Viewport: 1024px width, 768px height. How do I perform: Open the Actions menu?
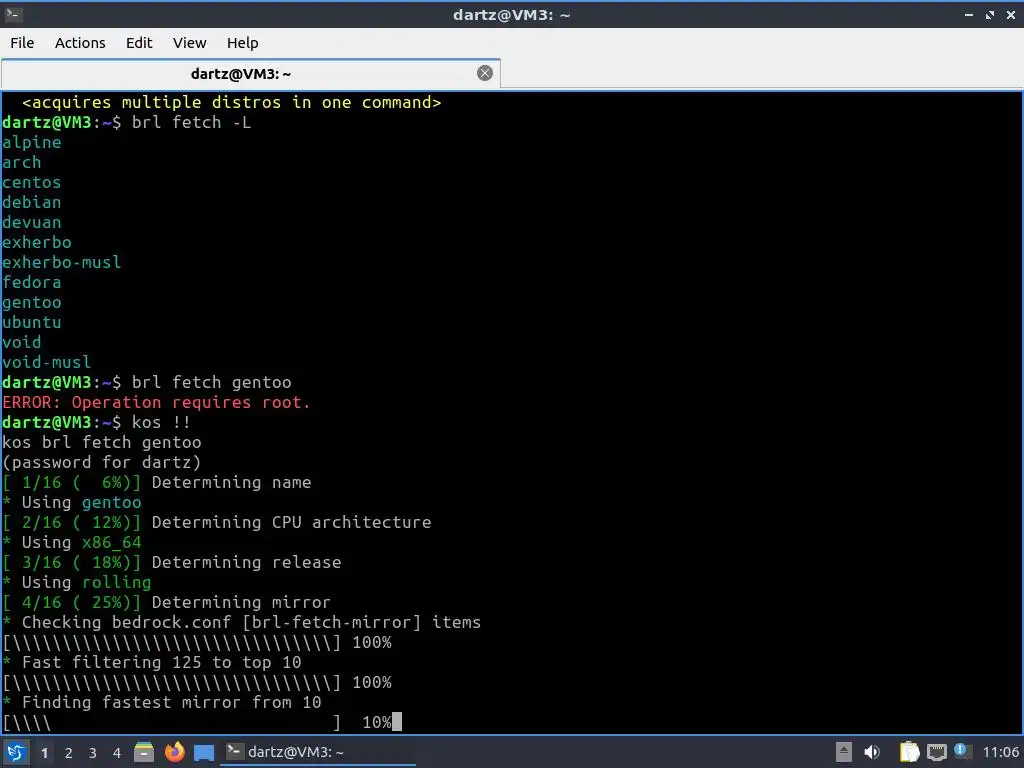click(80, 43)
